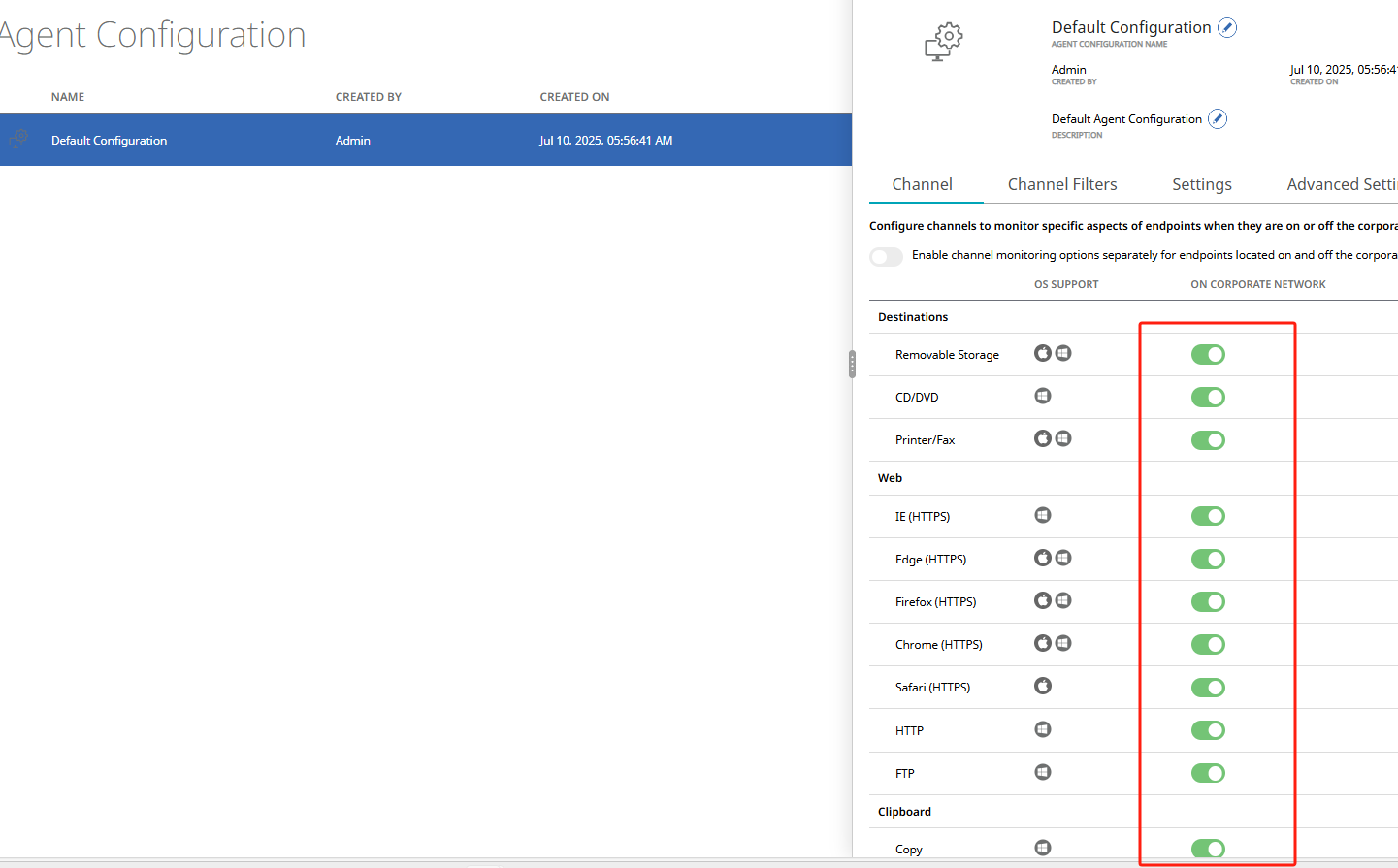
Task: Click Apple OS icon for Removable Storage
Action: pyautogui.click(x=1043, y=353)
